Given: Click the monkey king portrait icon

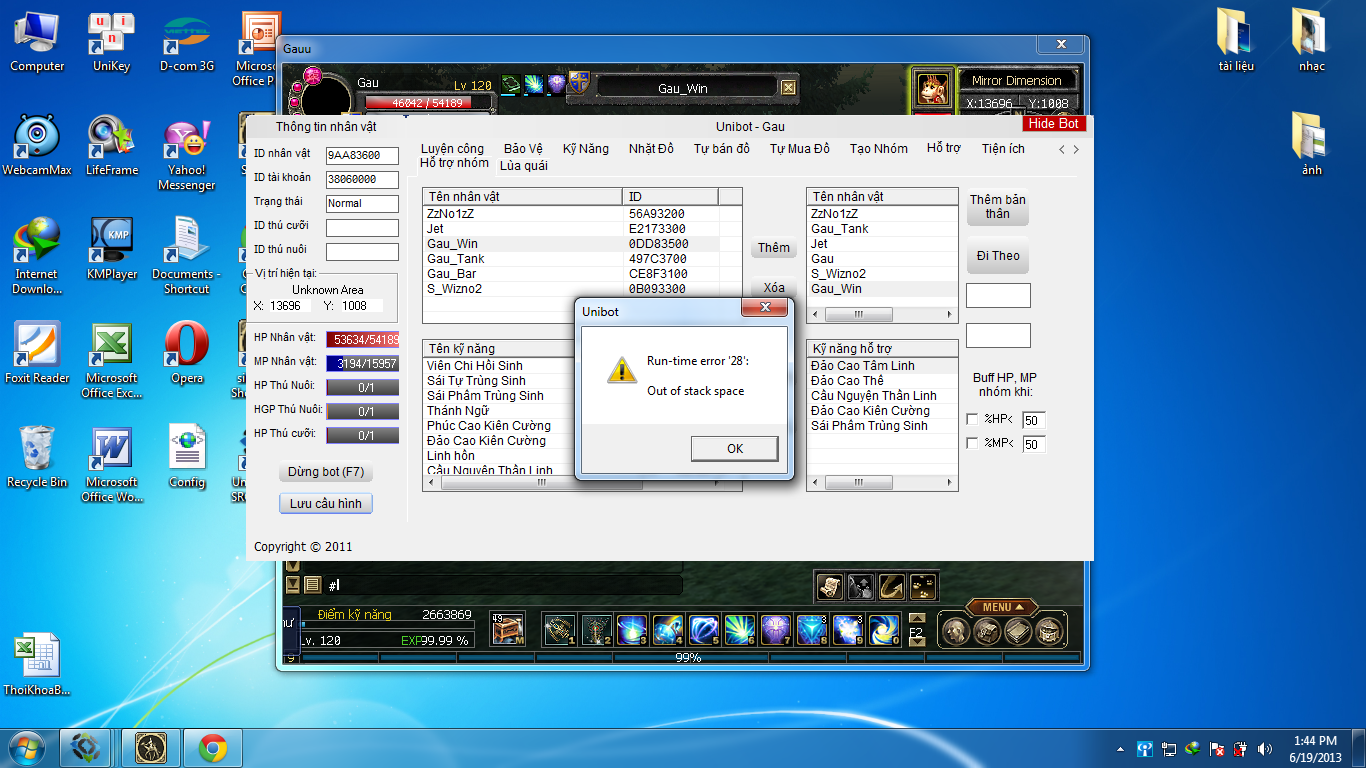Looking at the screenshot, I should [934, 88].
